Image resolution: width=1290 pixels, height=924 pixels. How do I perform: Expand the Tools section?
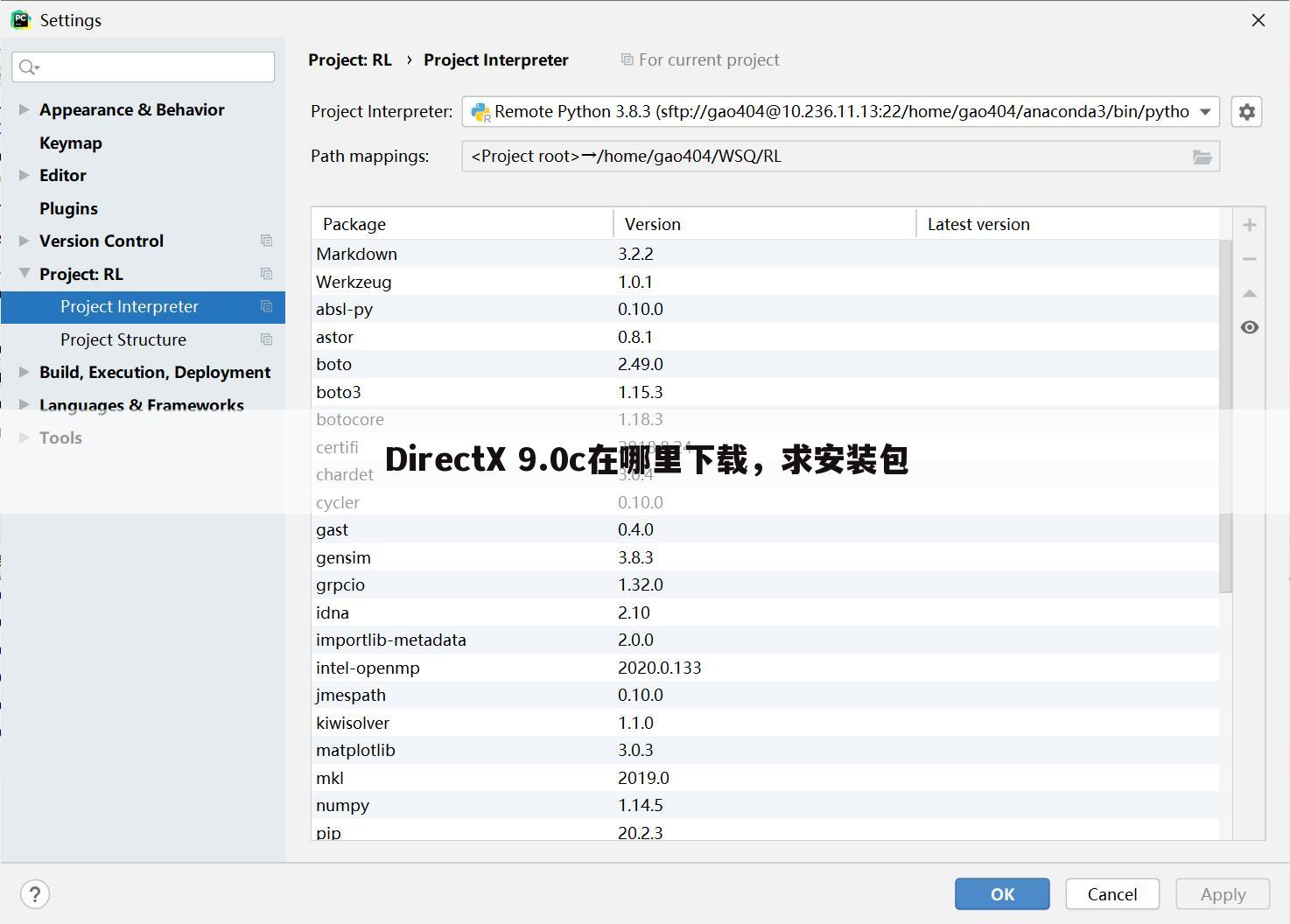tap(24, 437)
